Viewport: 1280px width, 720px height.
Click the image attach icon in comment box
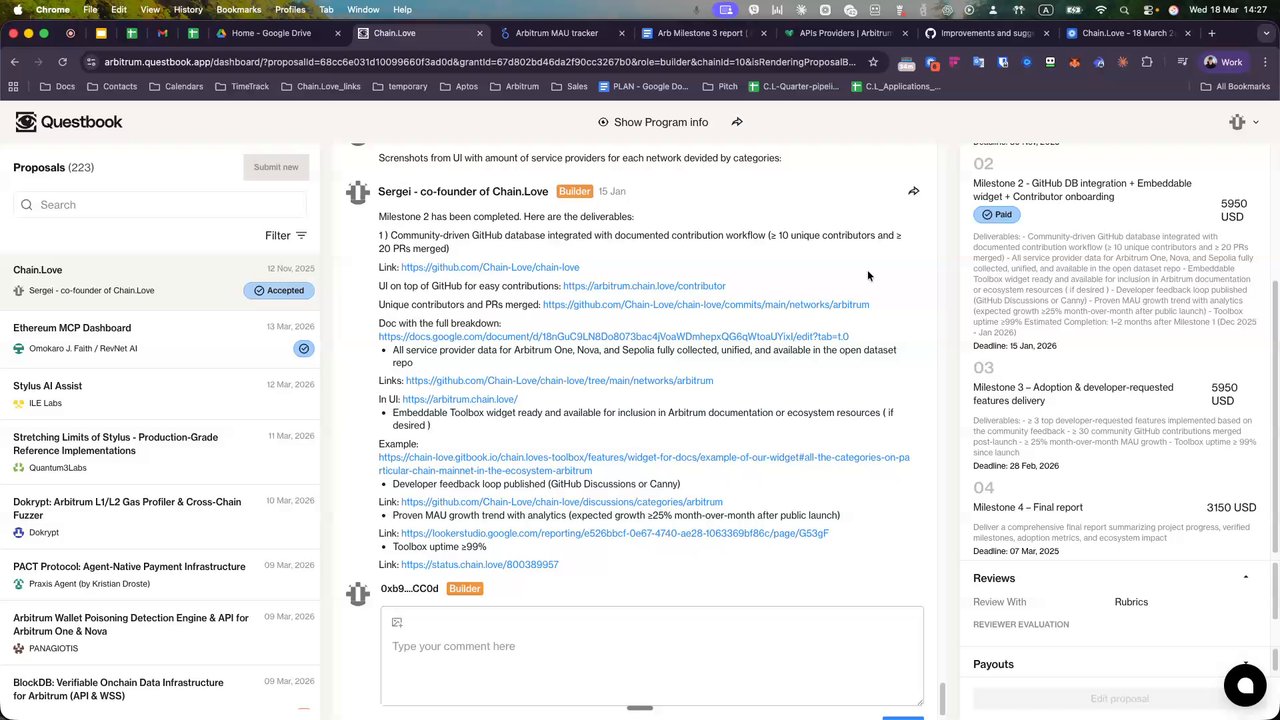(x=397, y=623)
